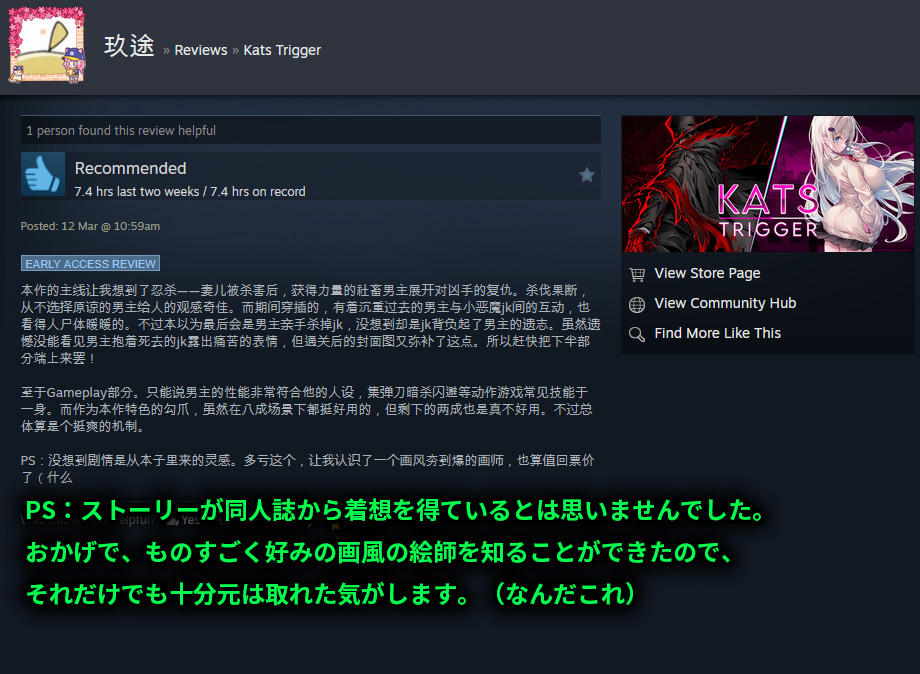Screen dimensions: 920x674
Task: Click the star icon on the review header
Action: [x=587, y=173]
